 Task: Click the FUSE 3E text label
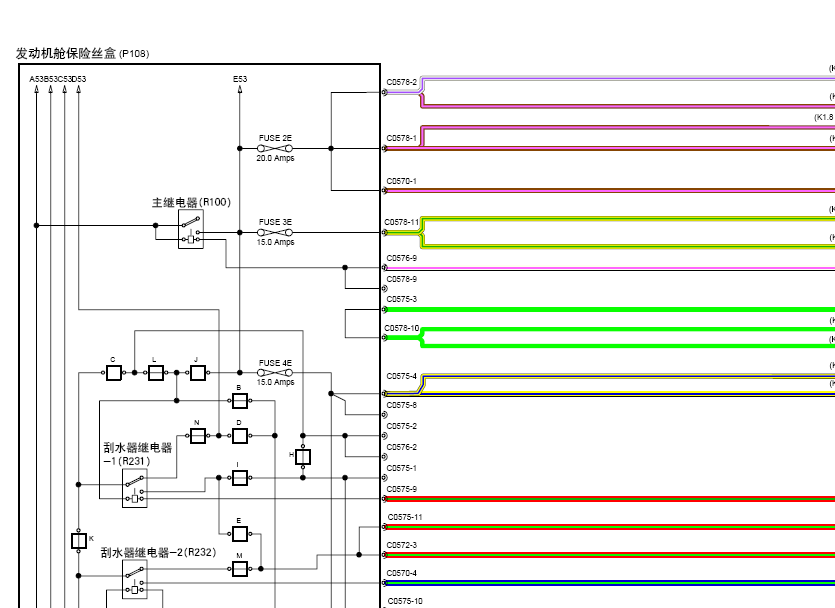(x=275, y=222)
